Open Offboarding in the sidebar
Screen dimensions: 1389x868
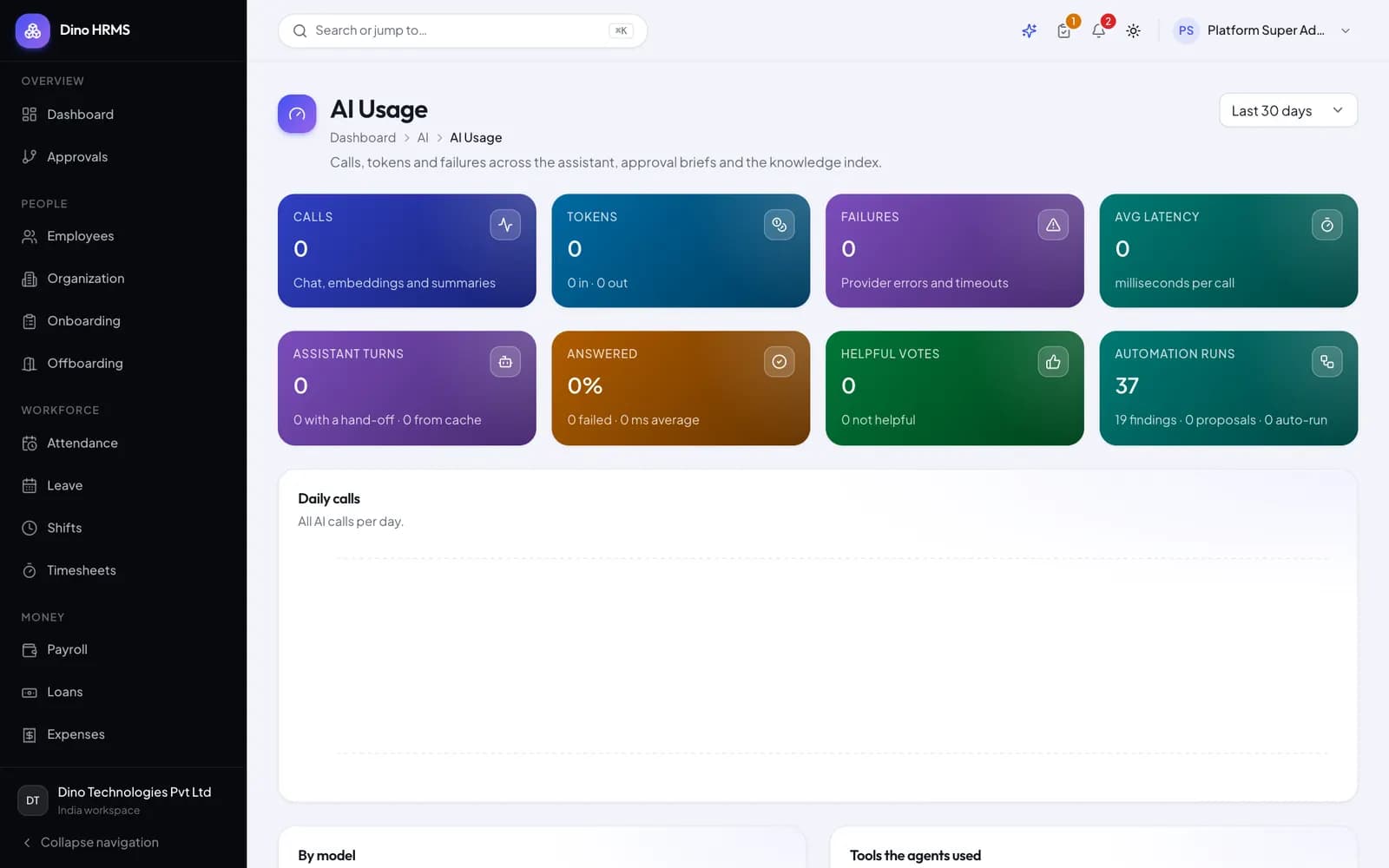pyautogui.click(x=123, y=364)
